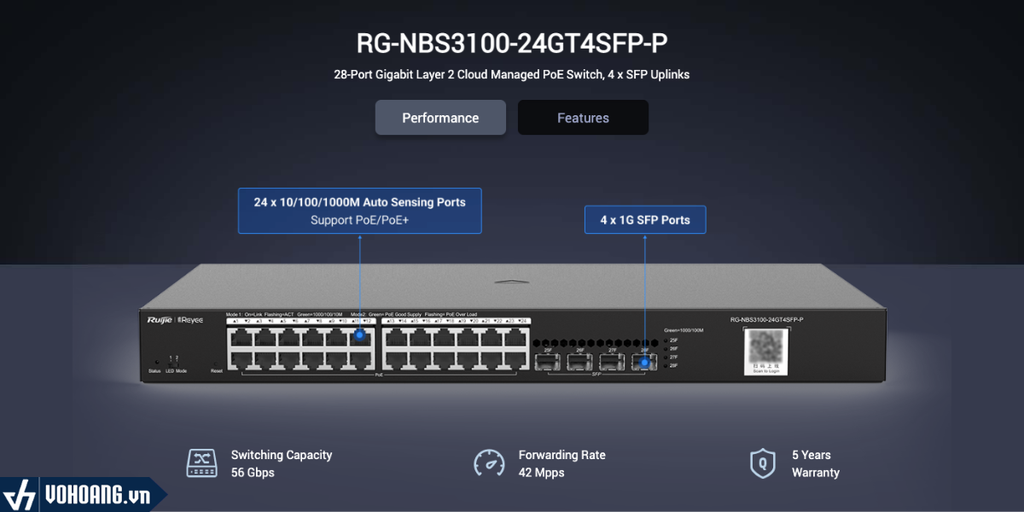Click the 5 Years Warranty shield icon
1024x512 pixels.
pyautogui.click(x=762, y=463)
